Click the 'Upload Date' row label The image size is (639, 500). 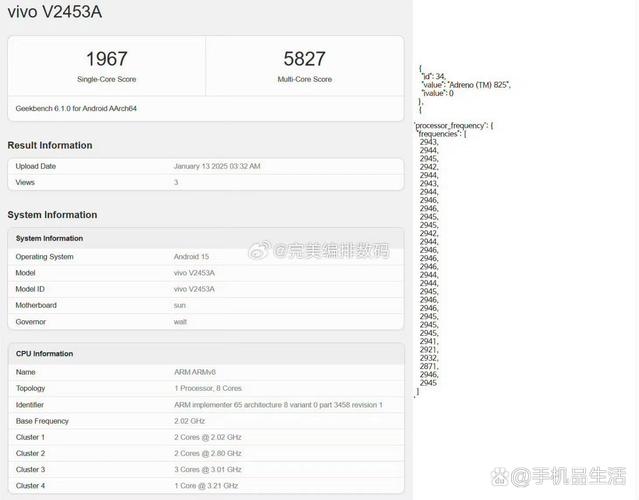36,166
